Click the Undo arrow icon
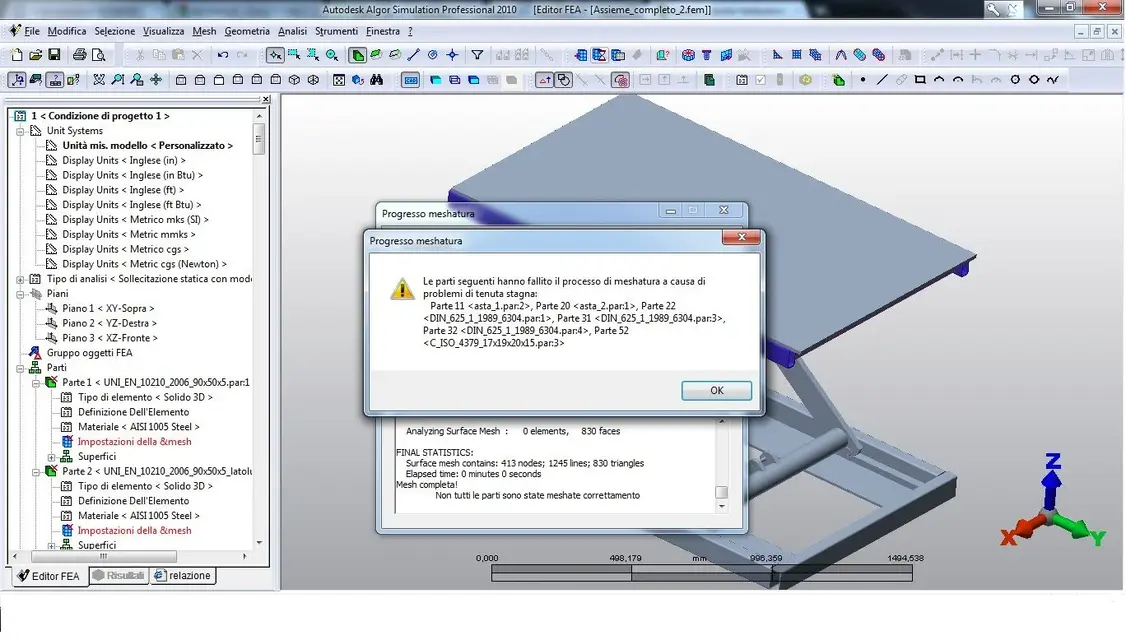 pos(223,55)
